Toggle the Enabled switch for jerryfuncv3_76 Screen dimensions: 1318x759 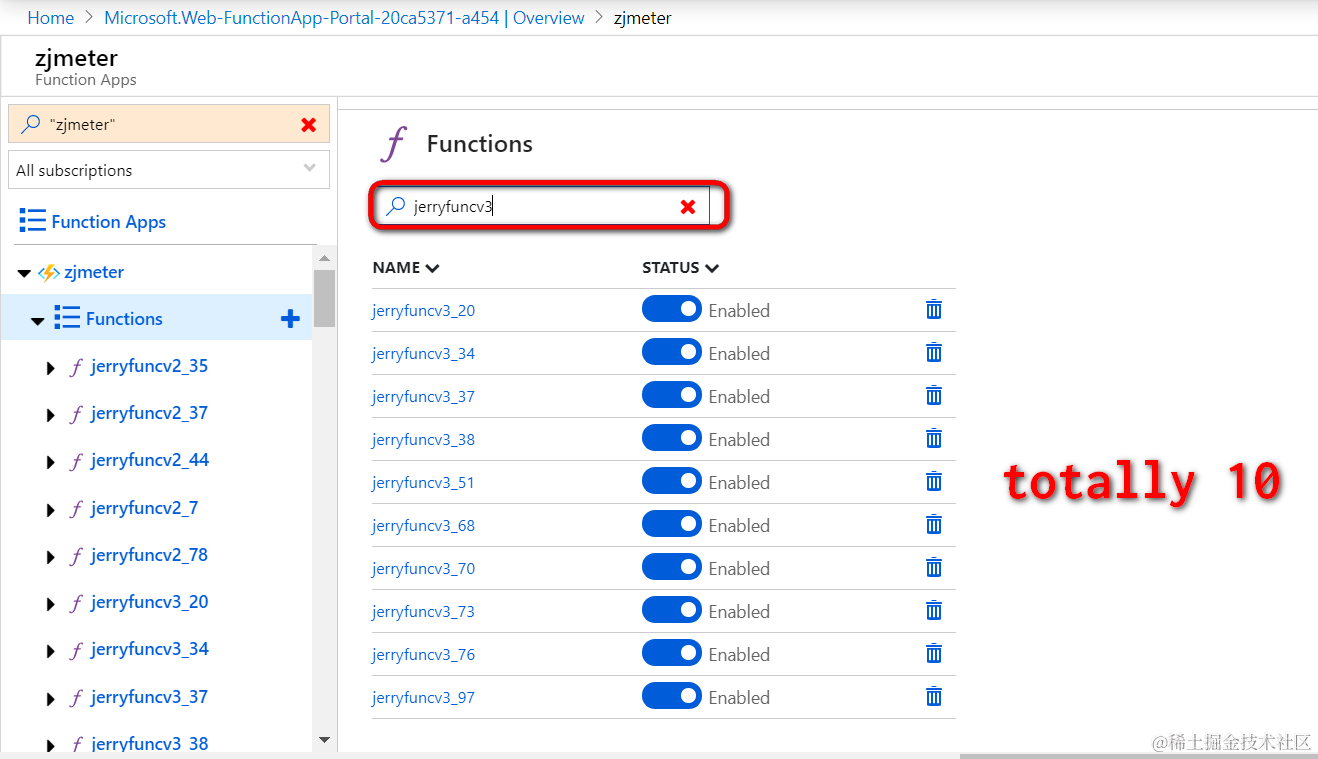672,654
